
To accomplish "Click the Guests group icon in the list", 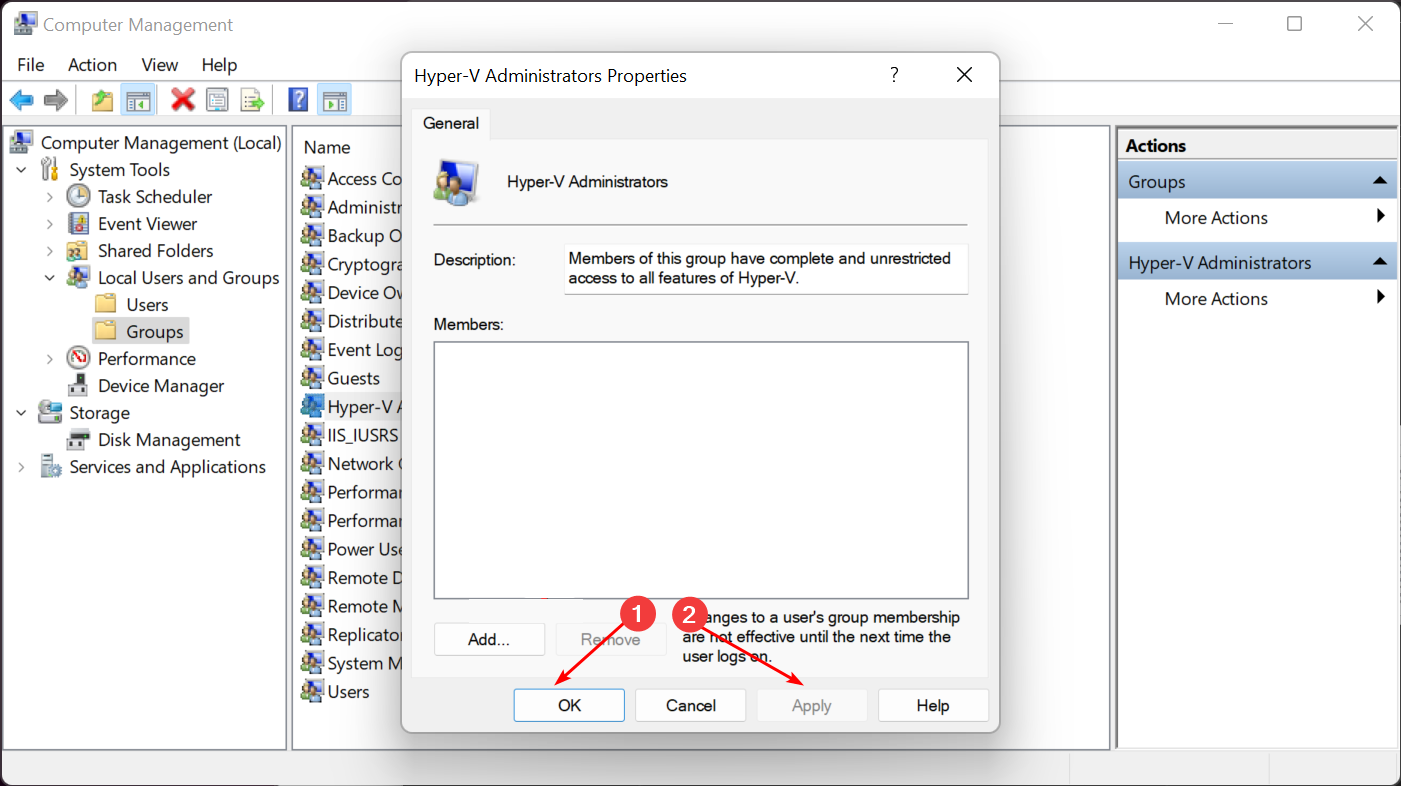I will point(312,378).
